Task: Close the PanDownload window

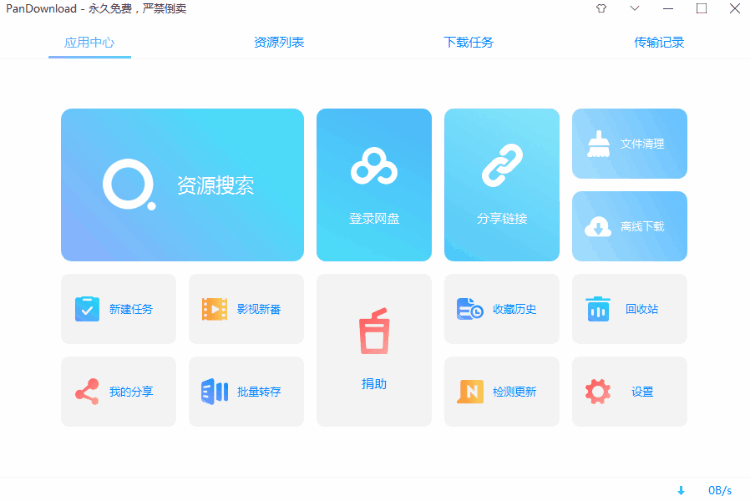Action: click(x=735, y=8)
